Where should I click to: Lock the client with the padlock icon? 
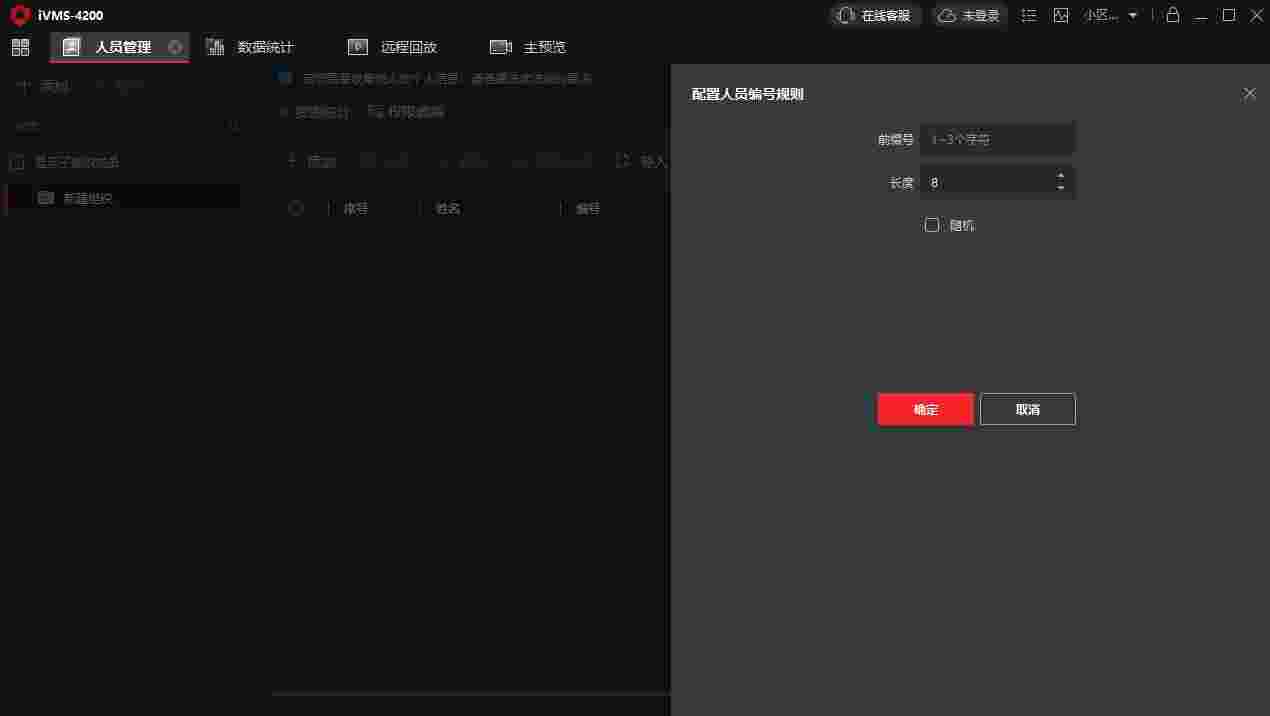[1173, 15]
